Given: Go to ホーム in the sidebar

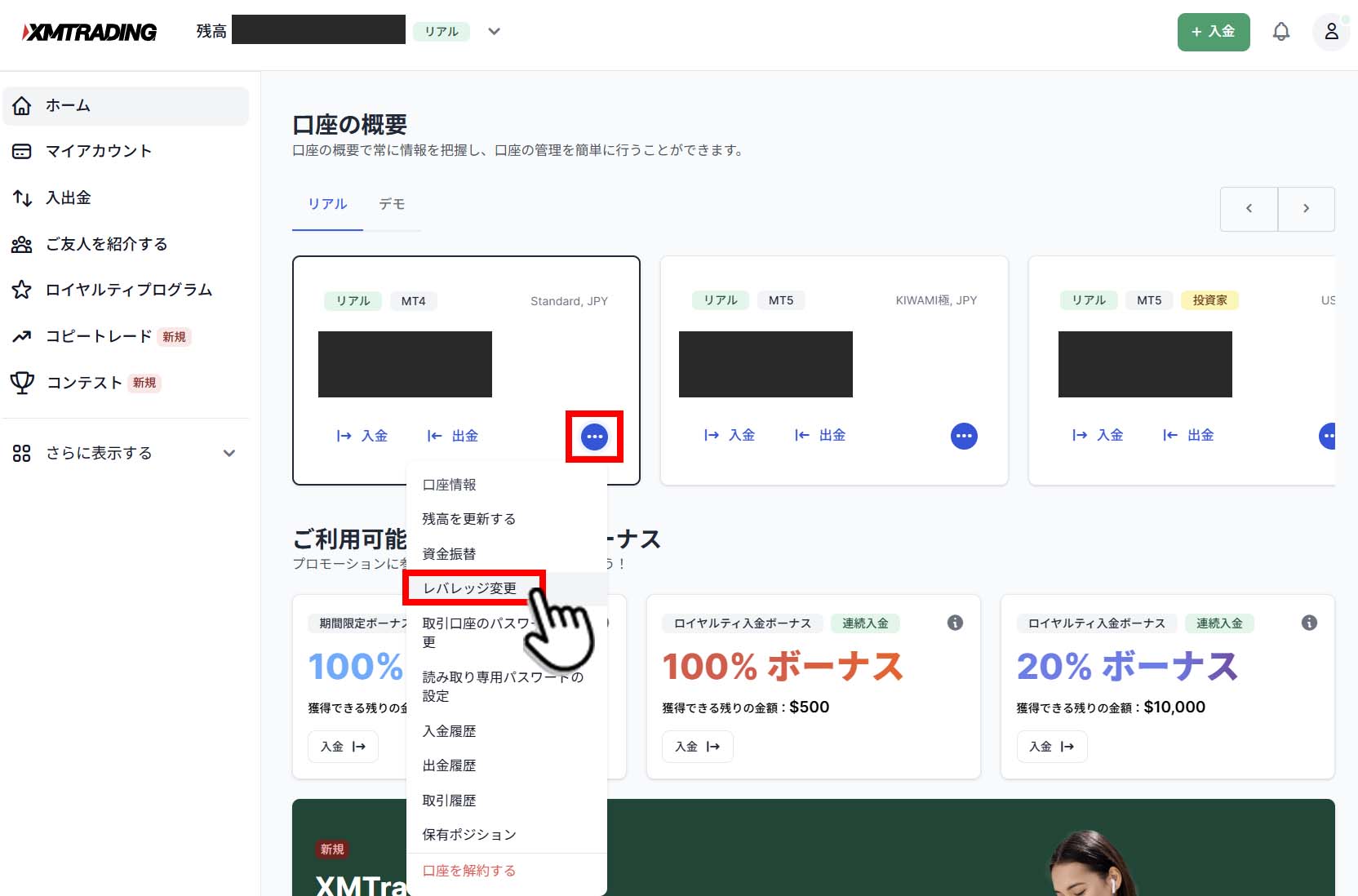Looking at the screenshot, I should pyautogui.click(x=126, y=106).
